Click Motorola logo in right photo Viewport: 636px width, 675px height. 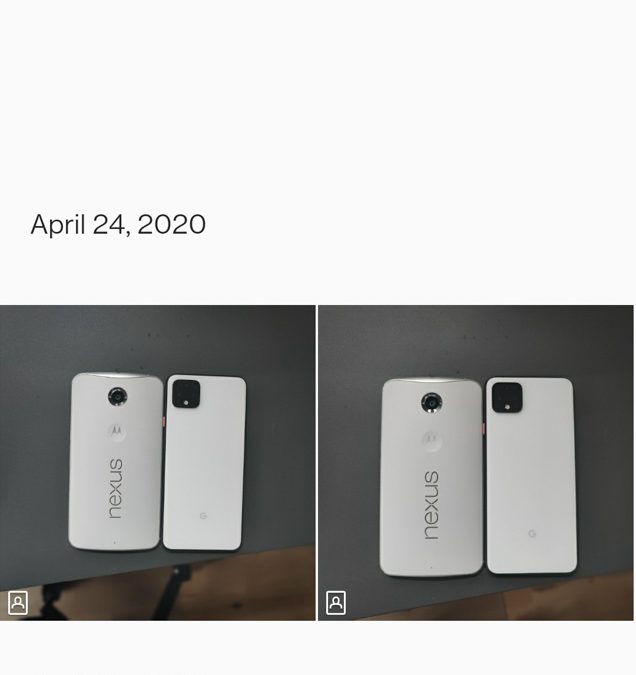pos(431,440)
